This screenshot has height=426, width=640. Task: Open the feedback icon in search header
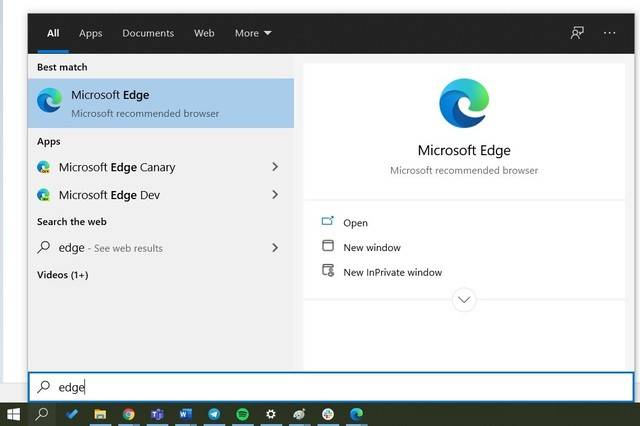(577, 33)
